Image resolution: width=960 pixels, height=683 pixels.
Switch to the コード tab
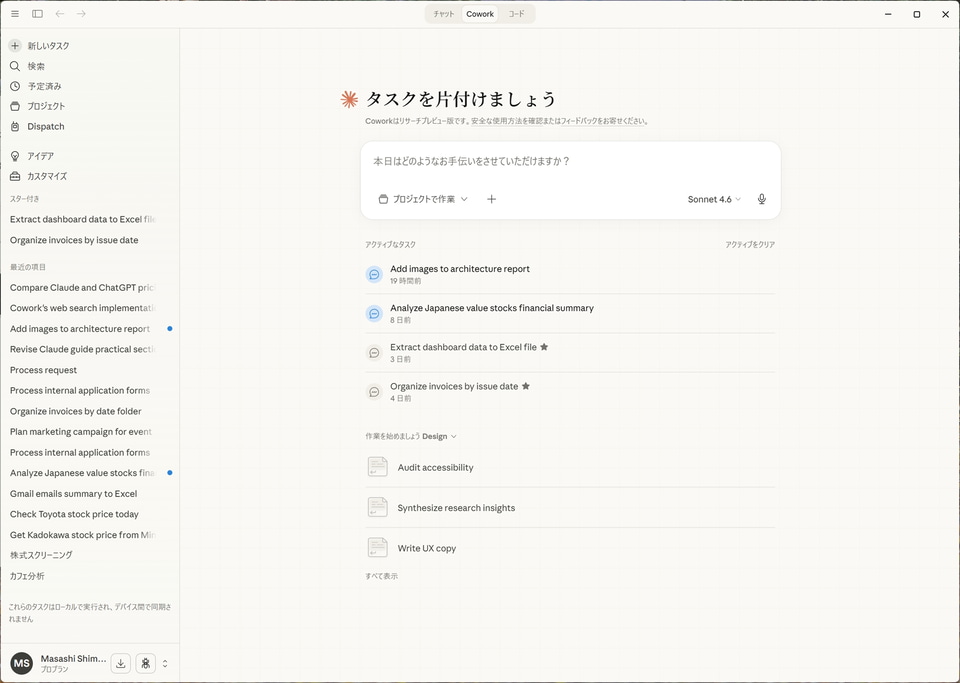516,14
